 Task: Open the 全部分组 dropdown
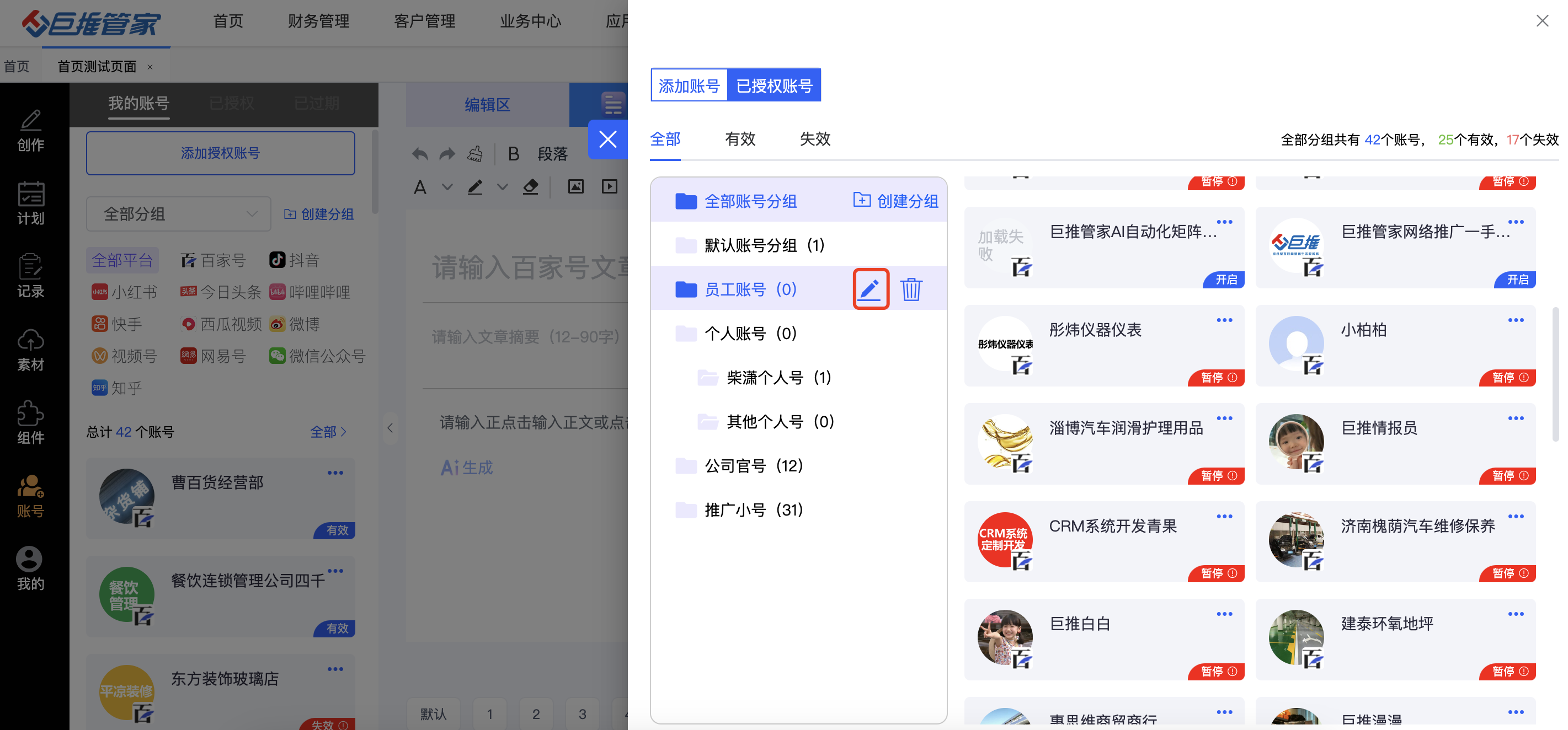pos(178,214)
